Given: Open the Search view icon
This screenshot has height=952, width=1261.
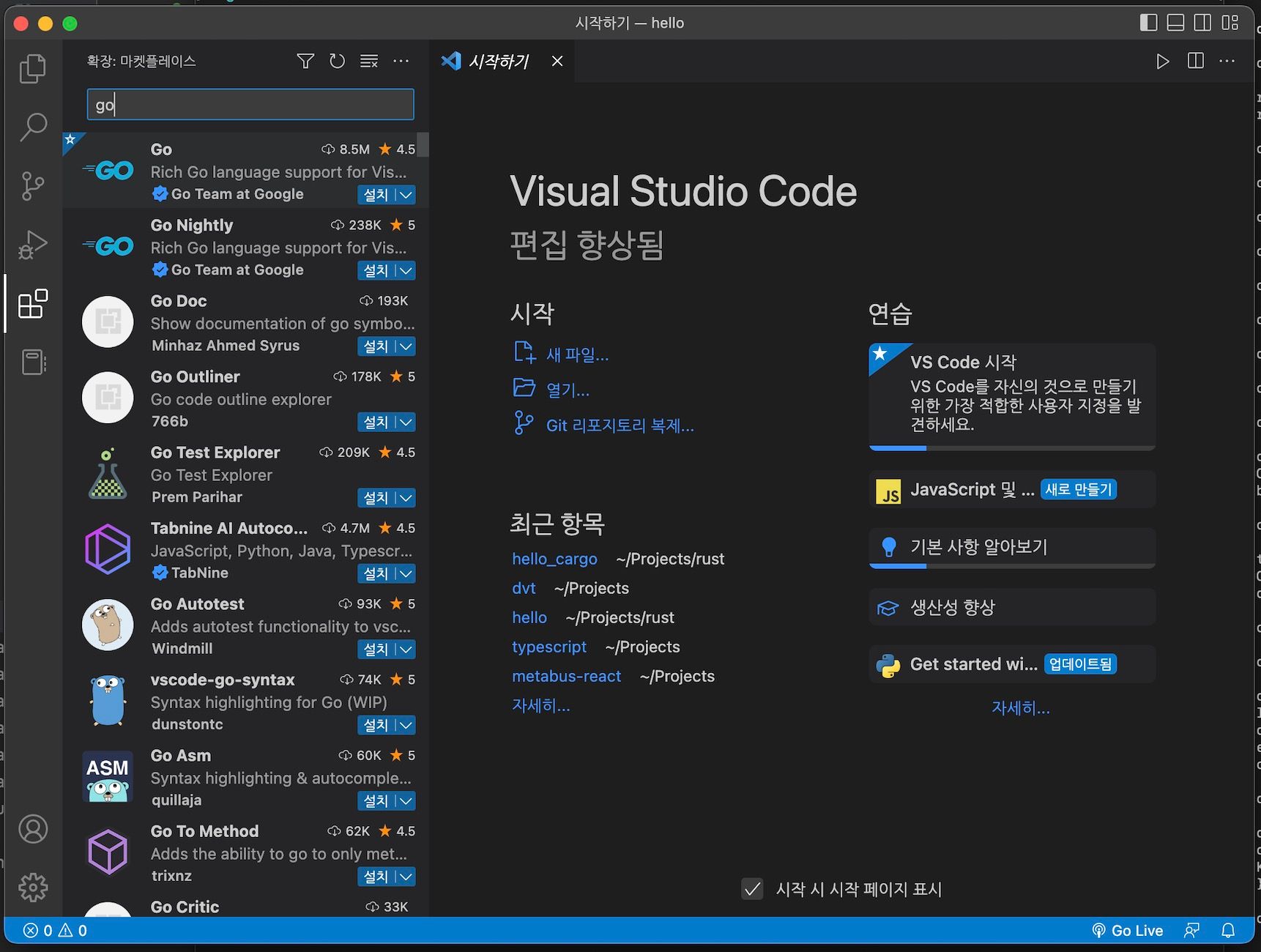Looking at the screenshot, I should point(32,127).
